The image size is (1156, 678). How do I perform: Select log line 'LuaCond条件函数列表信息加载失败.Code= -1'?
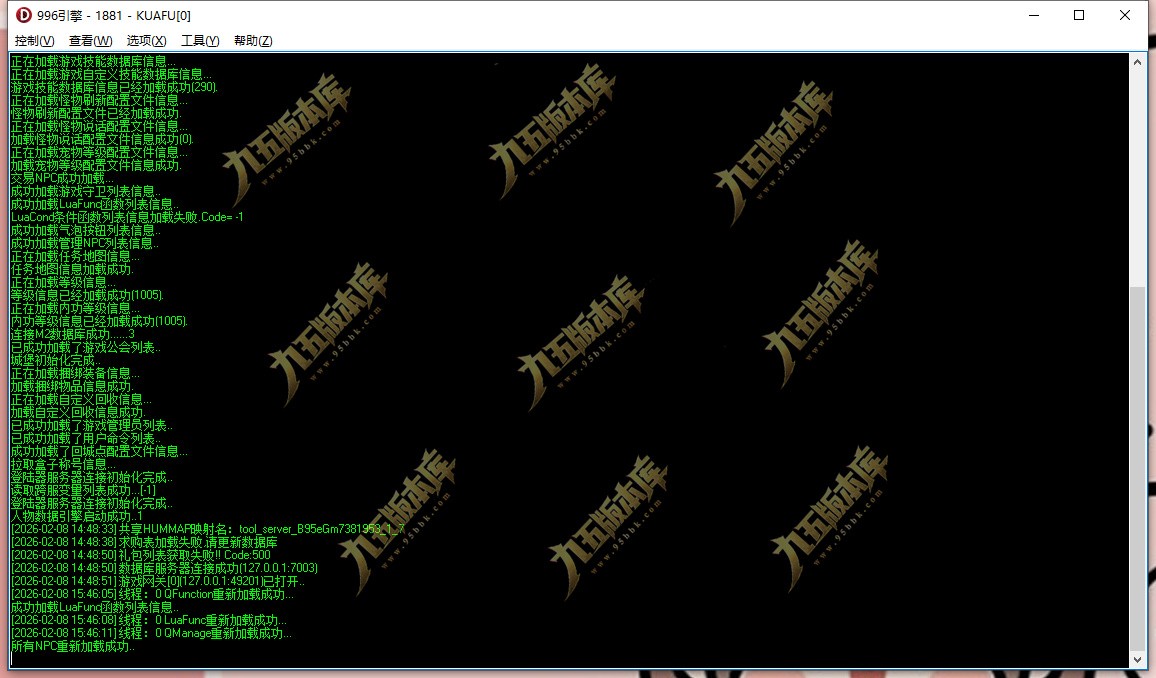(127, 217)
